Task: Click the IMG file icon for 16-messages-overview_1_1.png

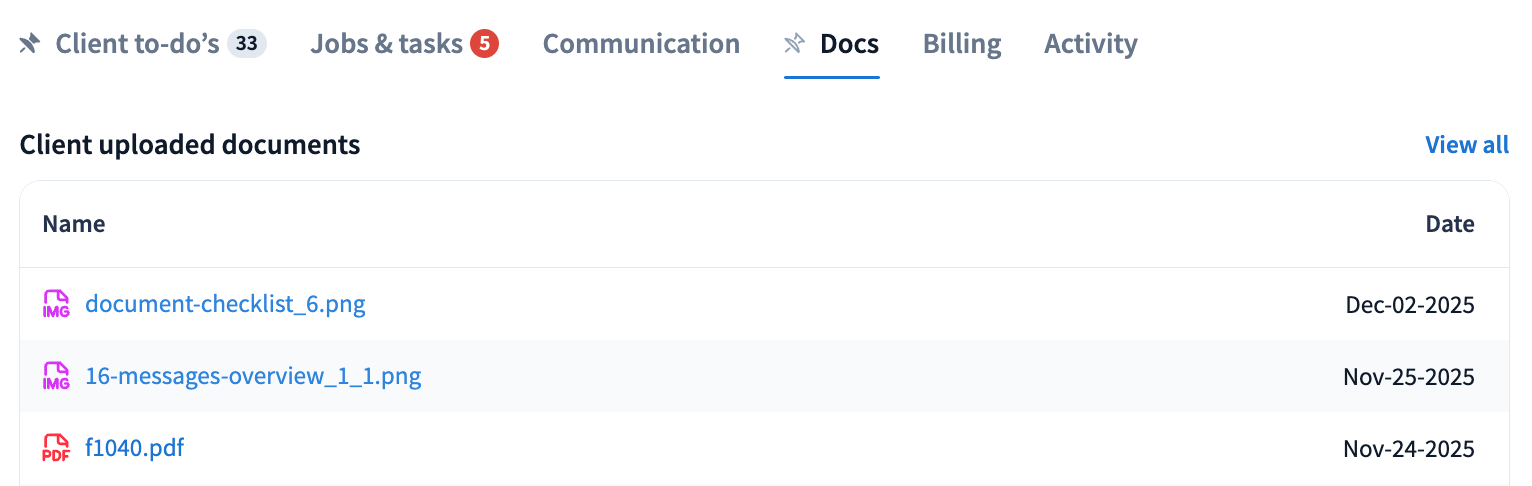Action: click(56, 376)
